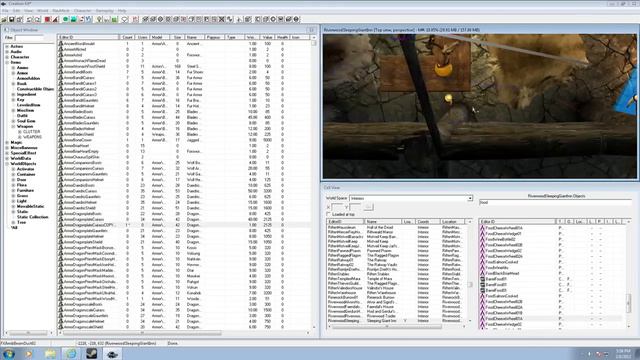Select the Container tree item
This screenshot has height=360, width=640.
pos(26,174)
